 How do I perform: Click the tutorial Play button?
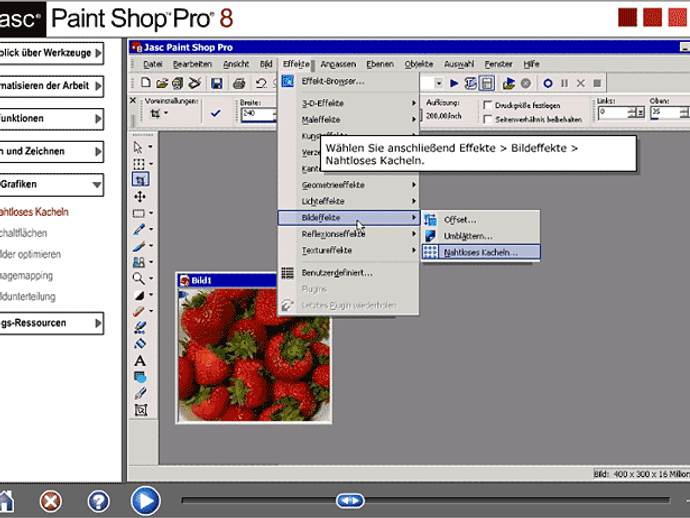click(x=146, y=501)
